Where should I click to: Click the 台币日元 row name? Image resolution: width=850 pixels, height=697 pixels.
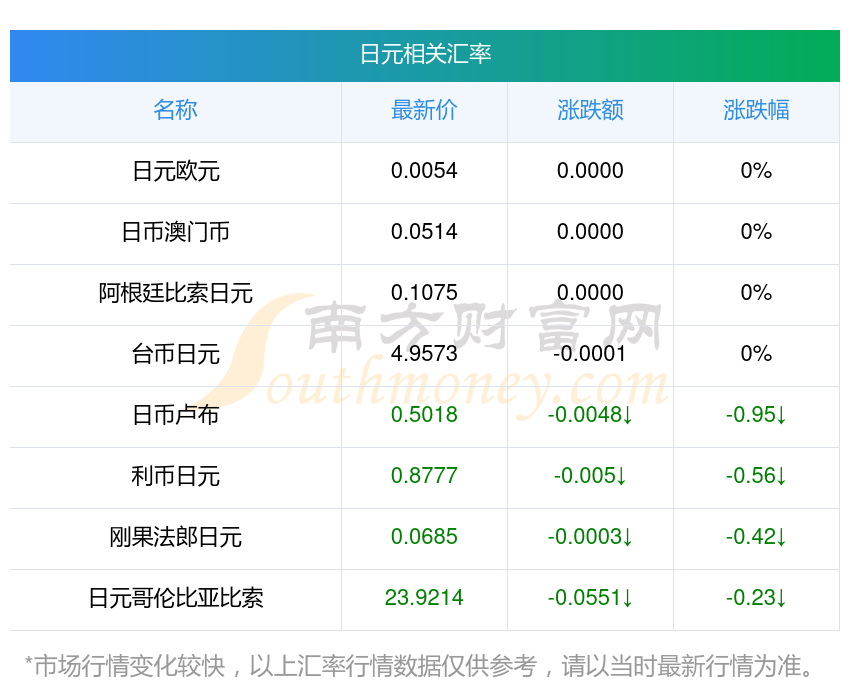[175, 354]
